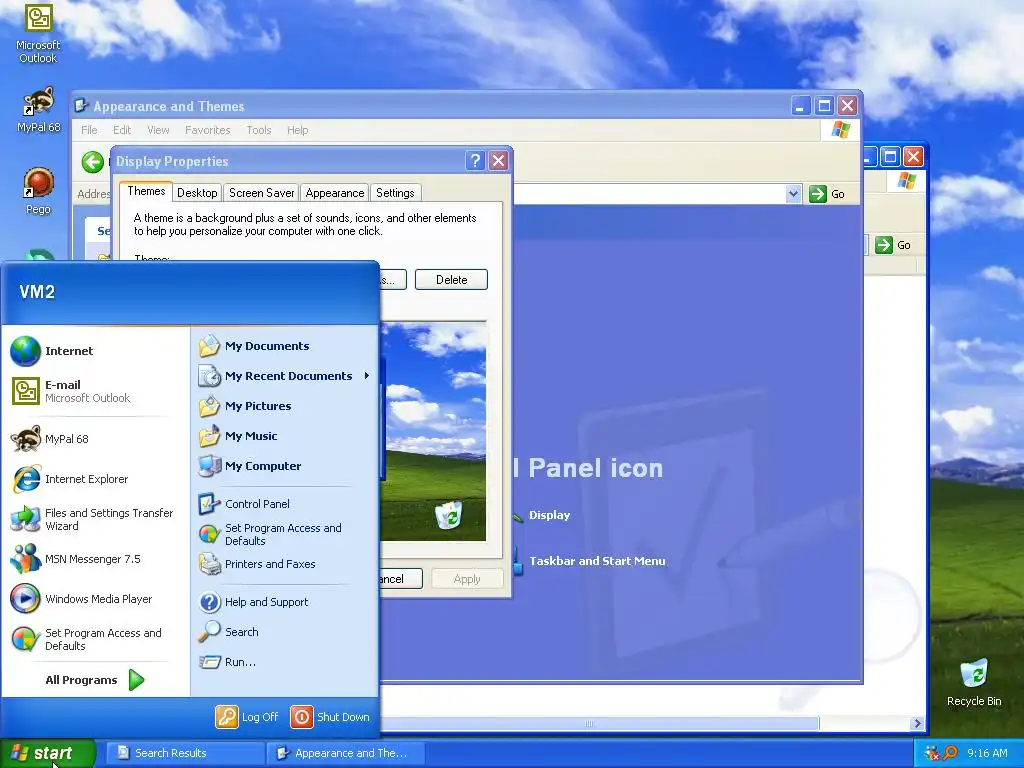Start MSN Messenger 7.5
The image size is (1024, 768).
coord(76,559)
